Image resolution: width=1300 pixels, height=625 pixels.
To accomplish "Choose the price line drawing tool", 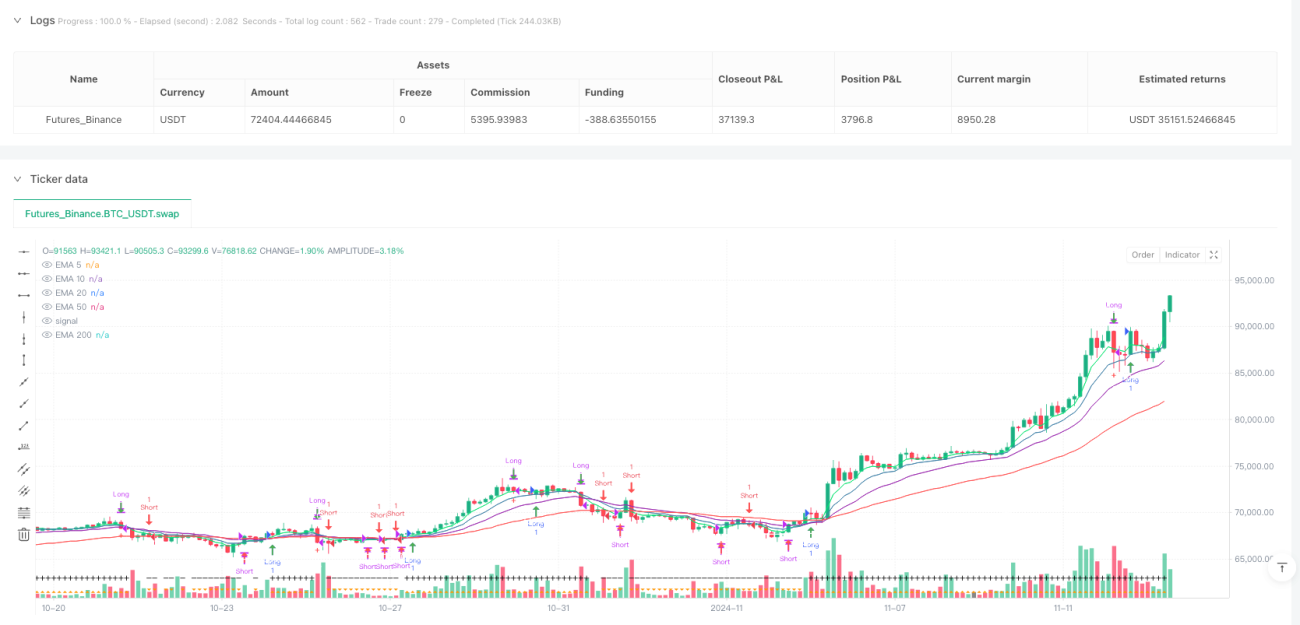I will pyautogui.click(x=24, y=447).
